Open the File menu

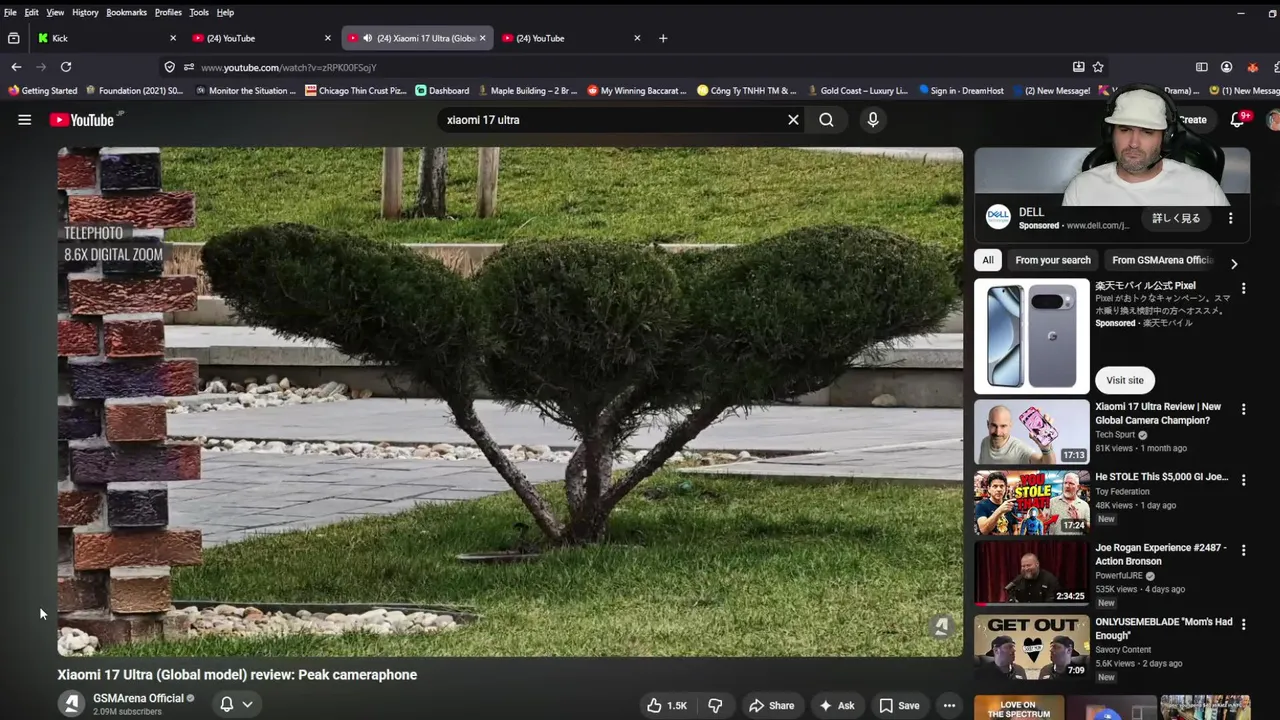(10, 12)
